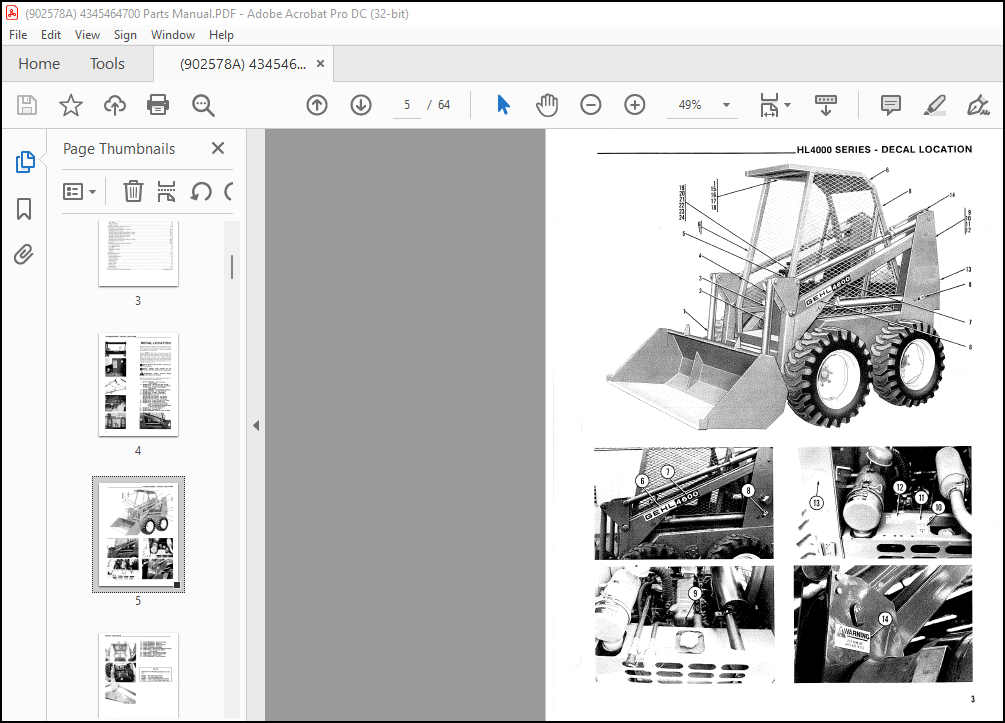Open the Bookmarks panel icon

click(24, 209)
